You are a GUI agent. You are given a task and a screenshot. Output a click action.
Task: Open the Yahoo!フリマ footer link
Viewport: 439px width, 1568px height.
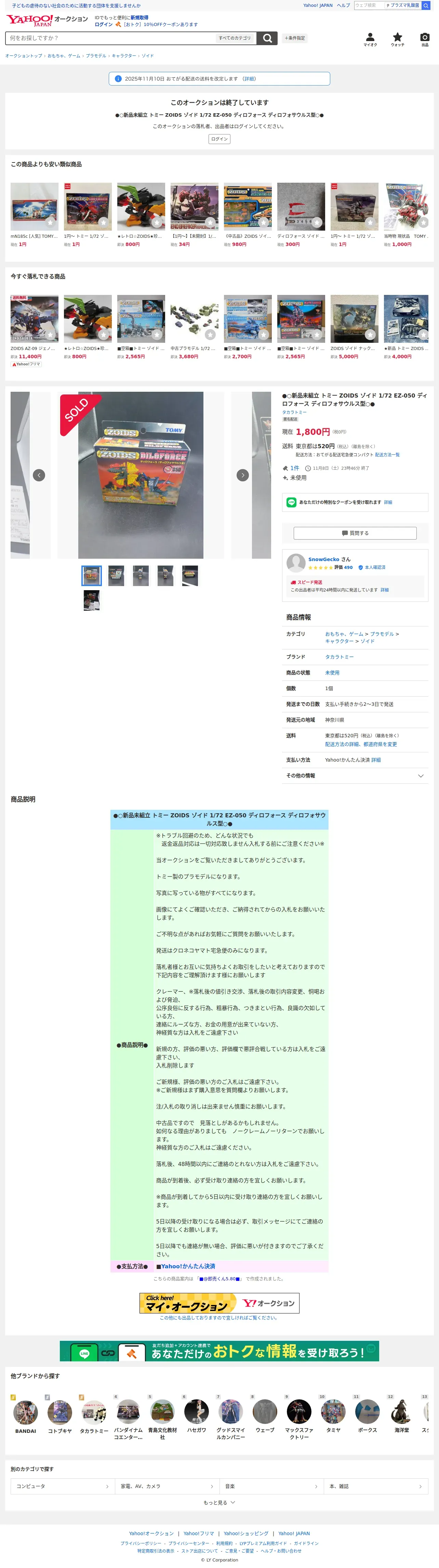click(x=199, y=1533)
